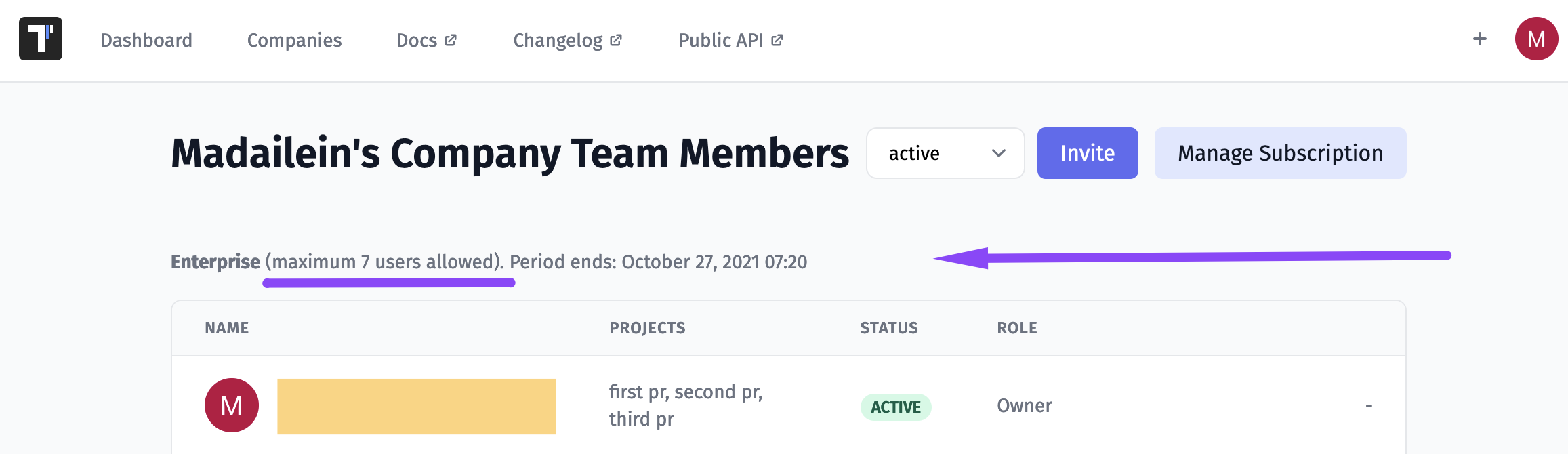This screenshot has height=454, width=1568.
Task: Expand the active status filter dropdown
Action: coord(945,153)
